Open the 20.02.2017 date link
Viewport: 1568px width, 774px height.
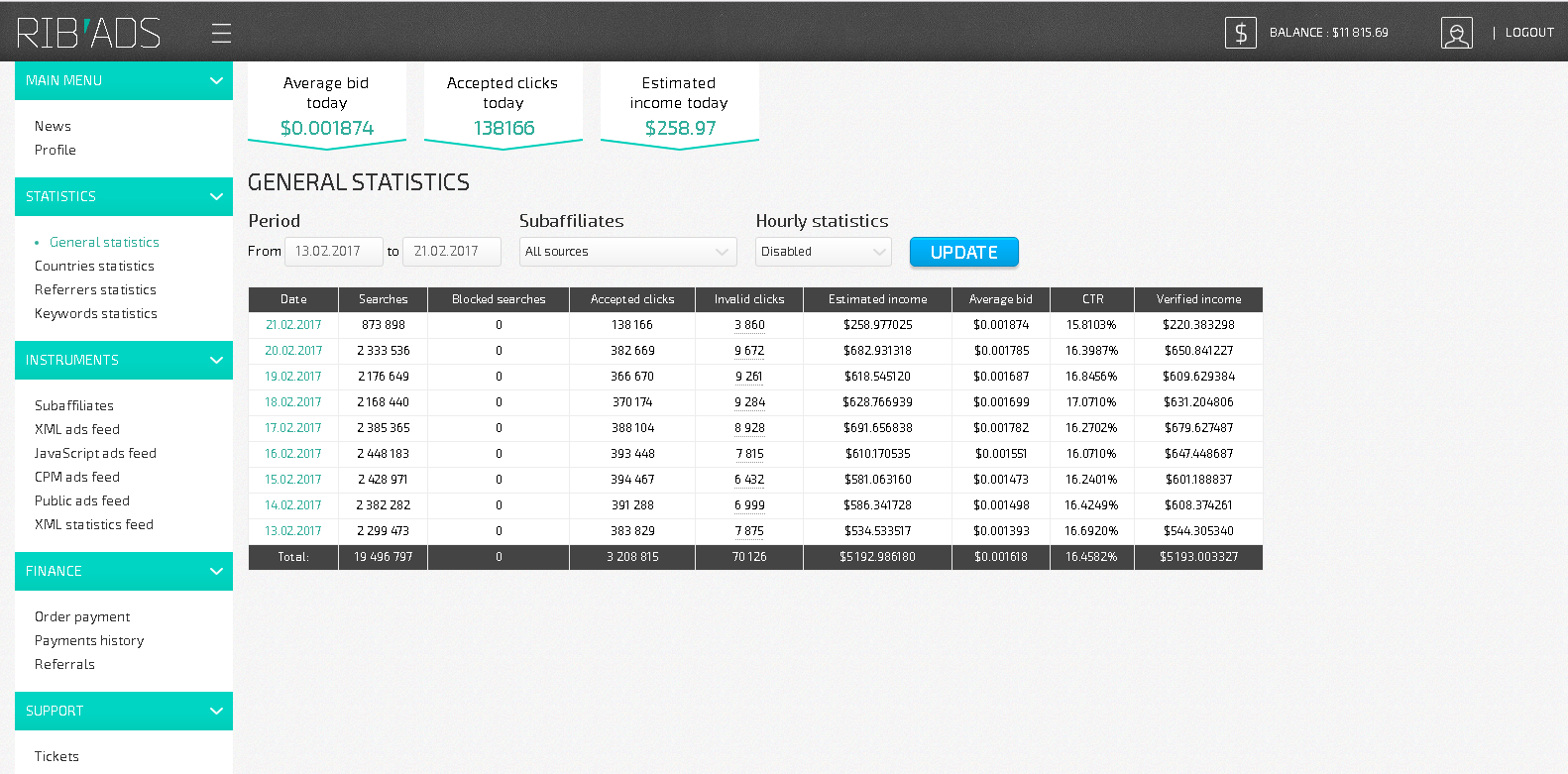pyautogui.click(x=293, y=351)
